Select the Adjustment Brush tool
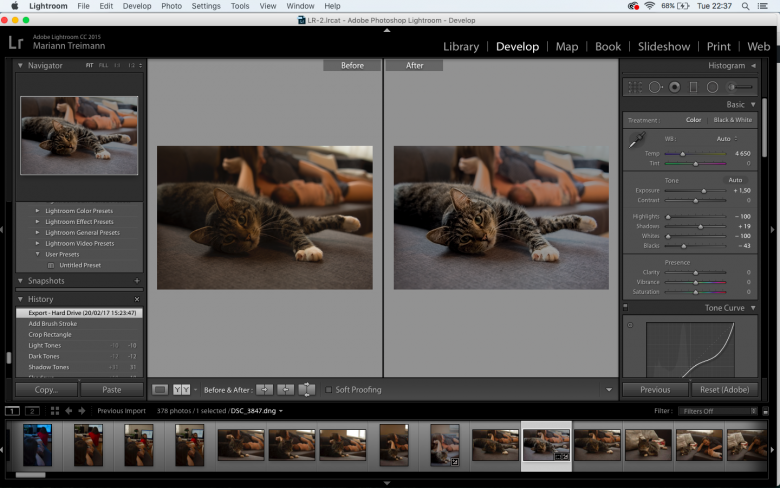This screenshot has width=780, height=488. pos(740,87)
